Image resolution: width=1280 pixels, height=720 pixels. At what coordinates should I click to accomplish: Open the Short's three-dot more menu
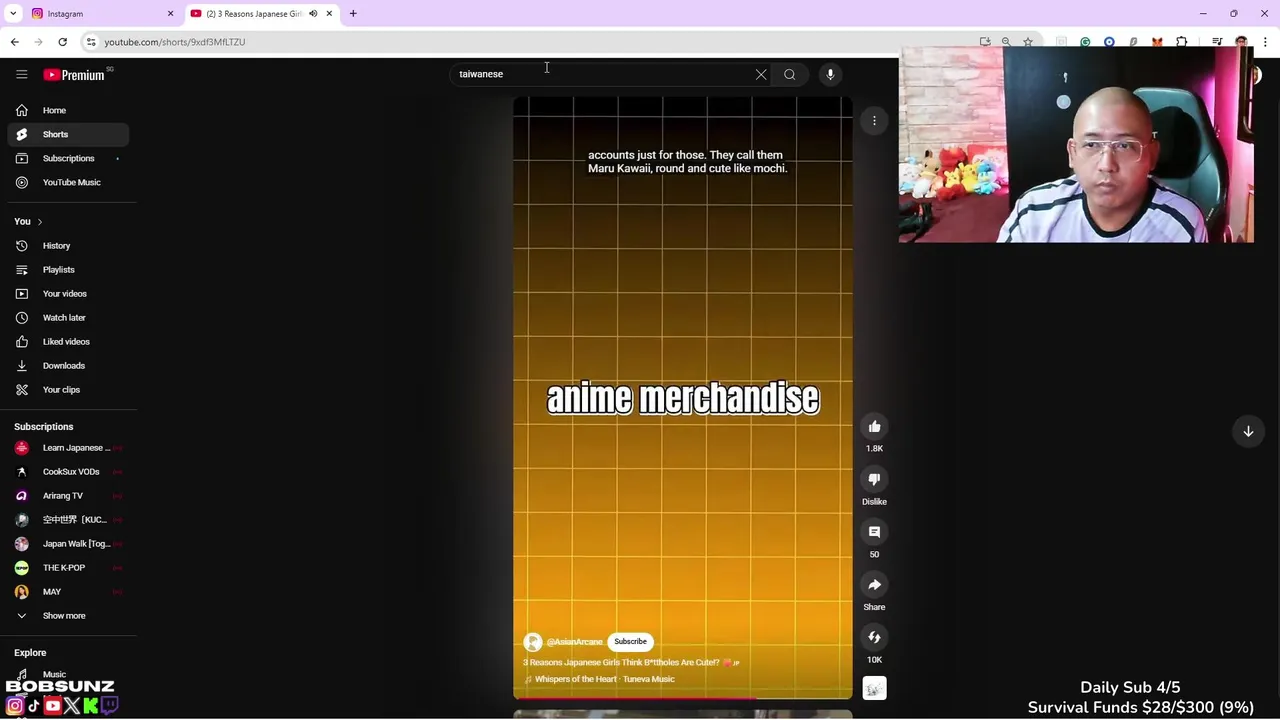874,121
